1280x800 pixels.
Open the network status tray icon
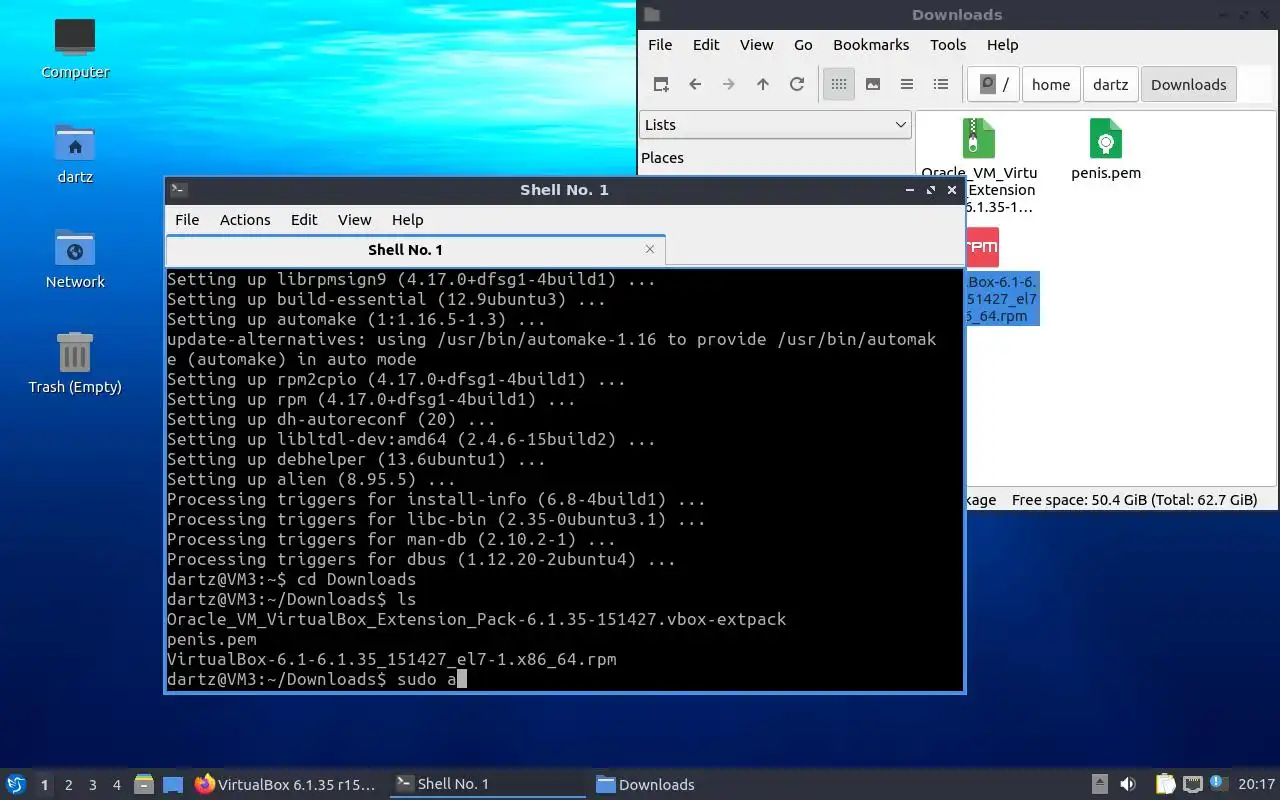tap(1192, 784)
